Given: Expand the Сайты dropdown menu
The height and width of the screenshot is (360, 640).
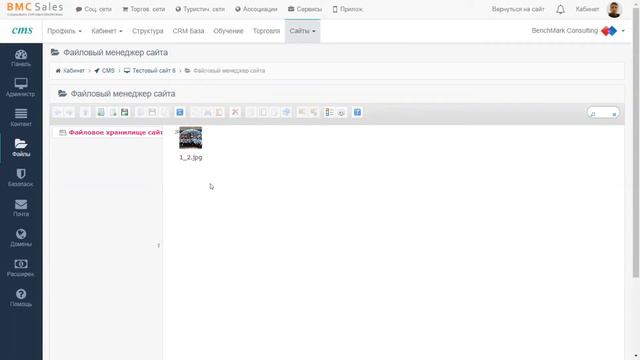Looking at the screenshot, I should 302,31.
